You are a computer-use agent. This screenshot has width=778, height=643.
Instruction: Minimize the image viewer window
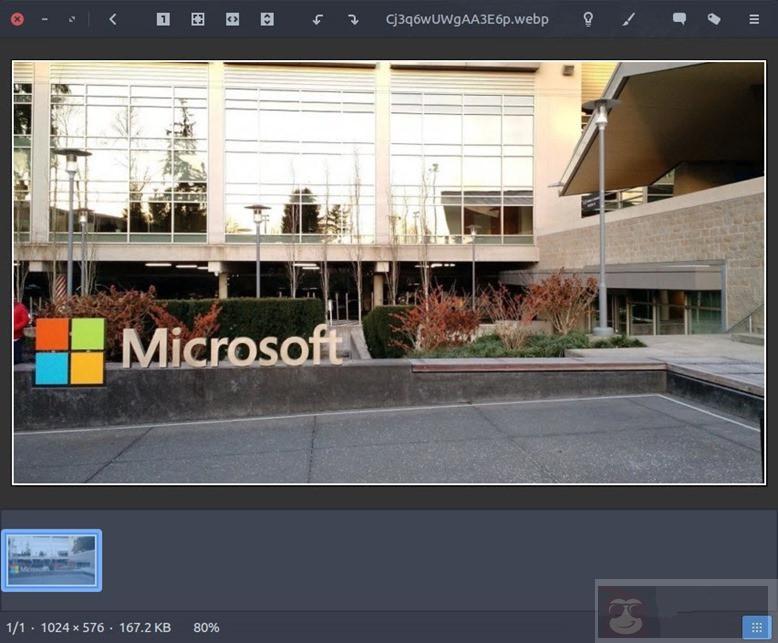coord(44,19)
